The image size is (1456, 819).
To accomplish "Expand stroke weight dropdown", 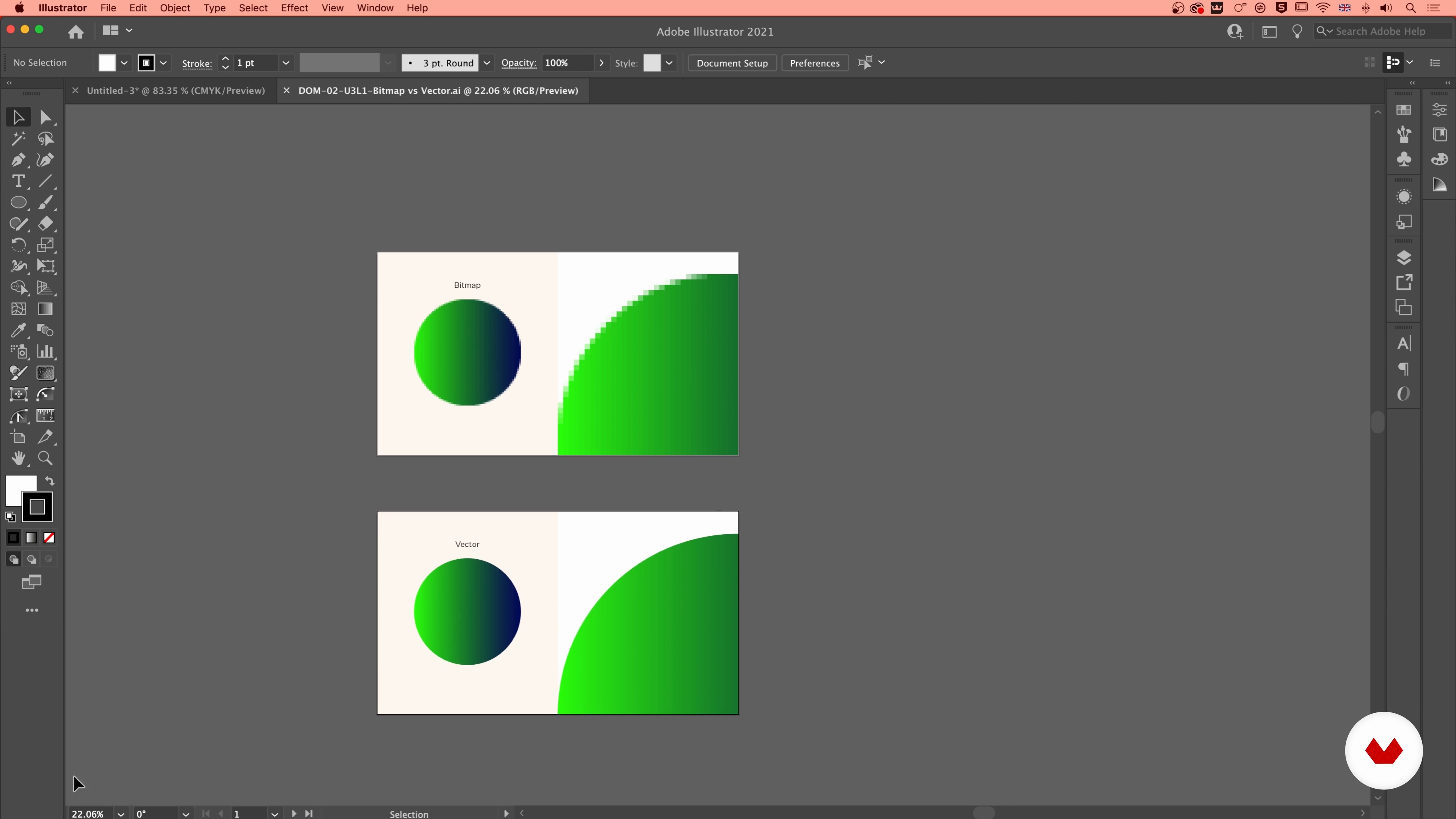I will tap(286, 63).
